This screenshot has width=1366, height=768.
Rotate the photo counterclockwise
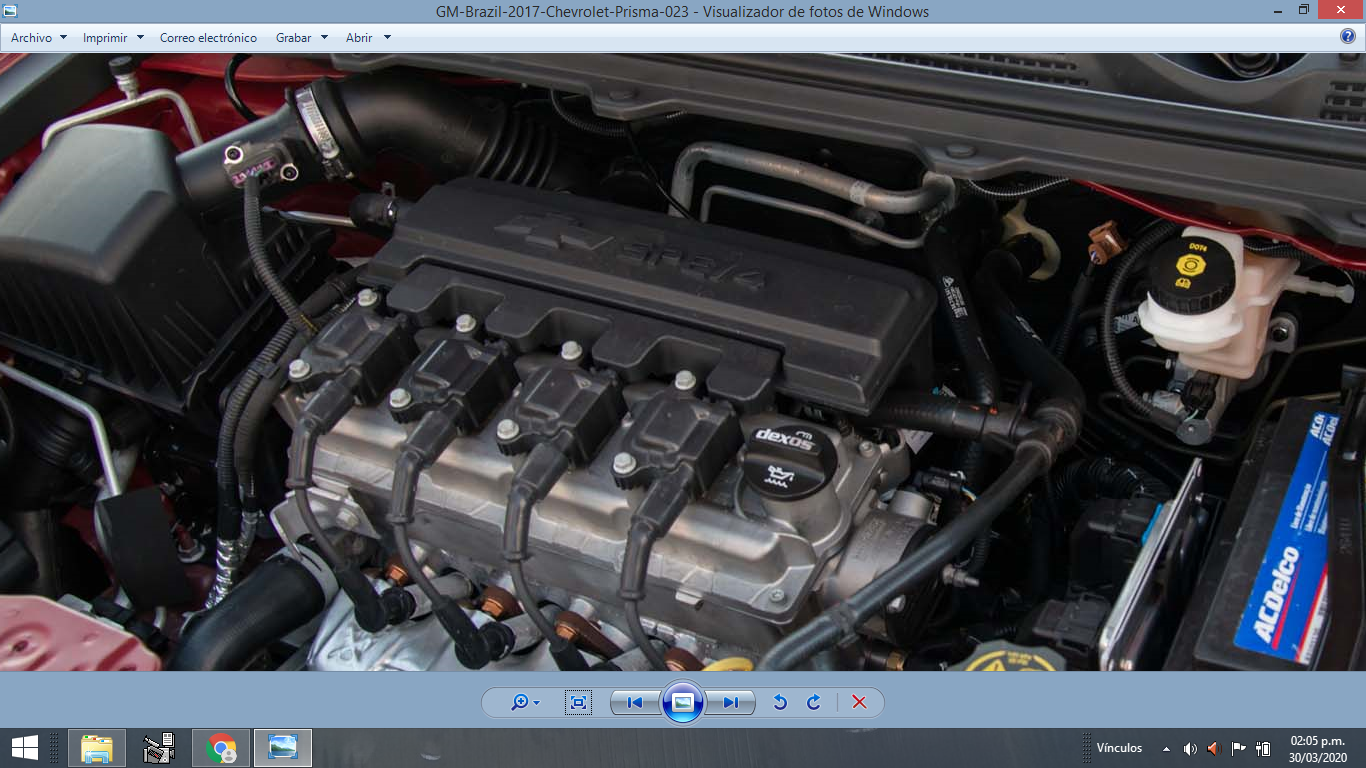tap(780, 703)
